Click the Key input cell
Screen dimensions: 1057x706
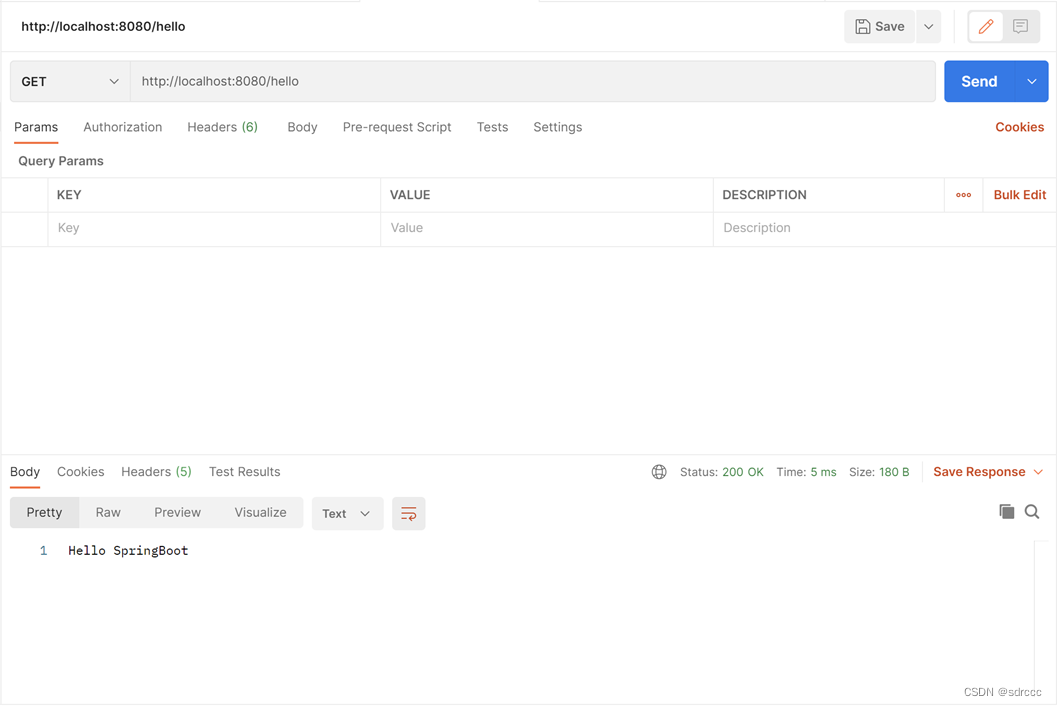pyautogui.click(x=214, y=229)
